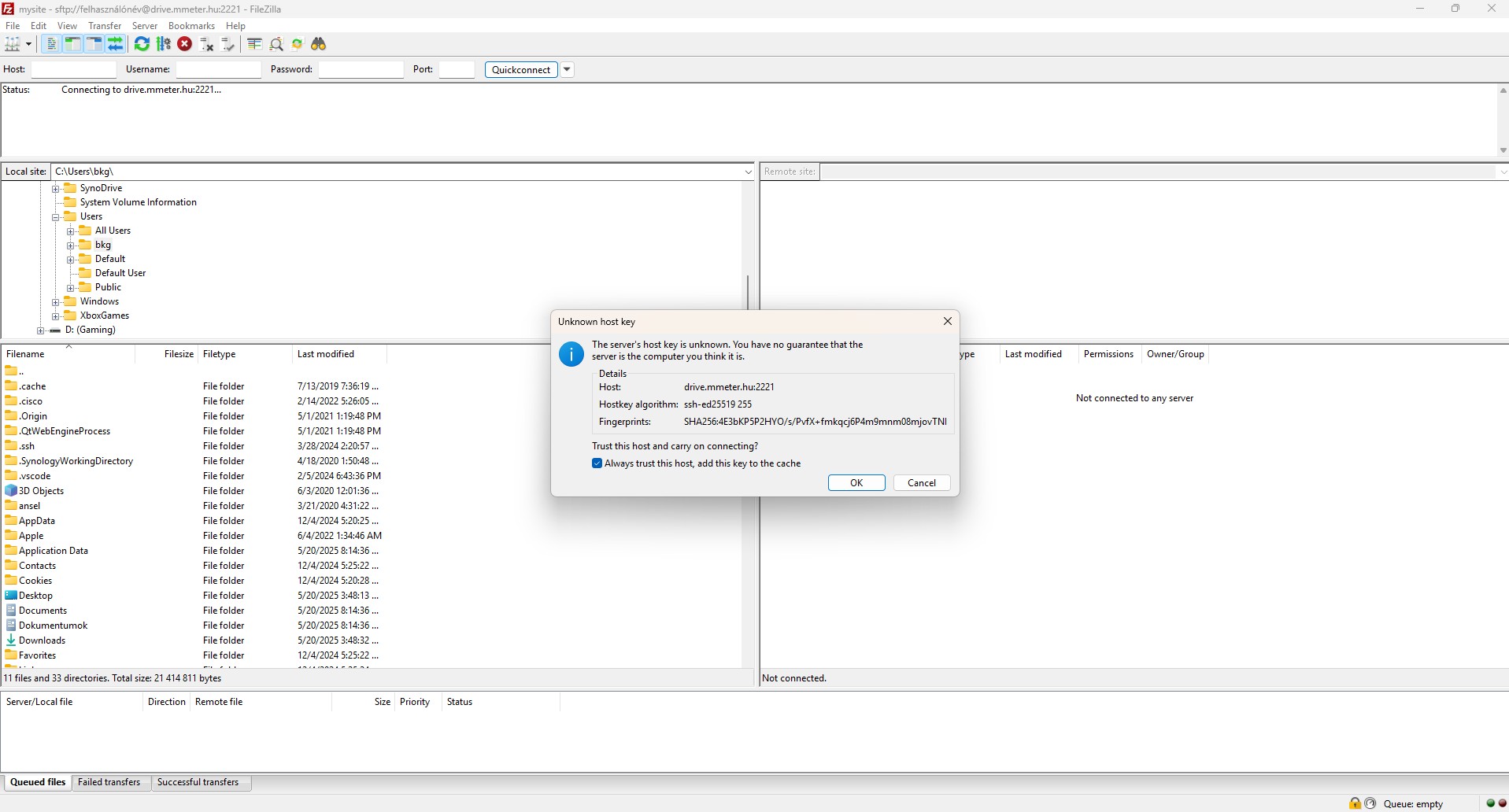Click the D: (Gaming) drive icon
Viewport: 1509px width, 812px height.
click(55, 330)
